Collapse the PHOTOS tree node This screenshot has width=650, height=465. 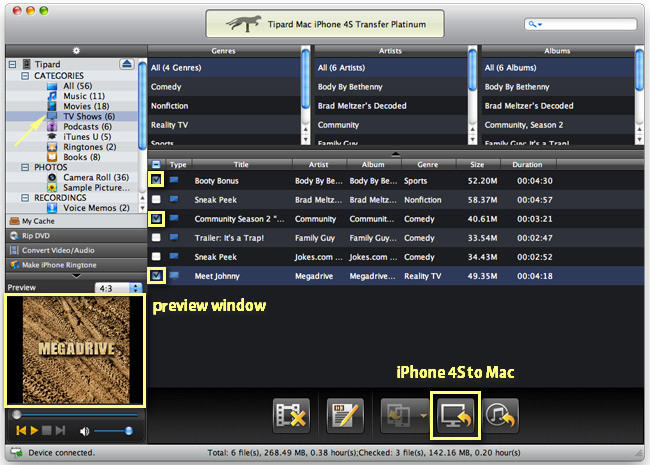(25, 167)
